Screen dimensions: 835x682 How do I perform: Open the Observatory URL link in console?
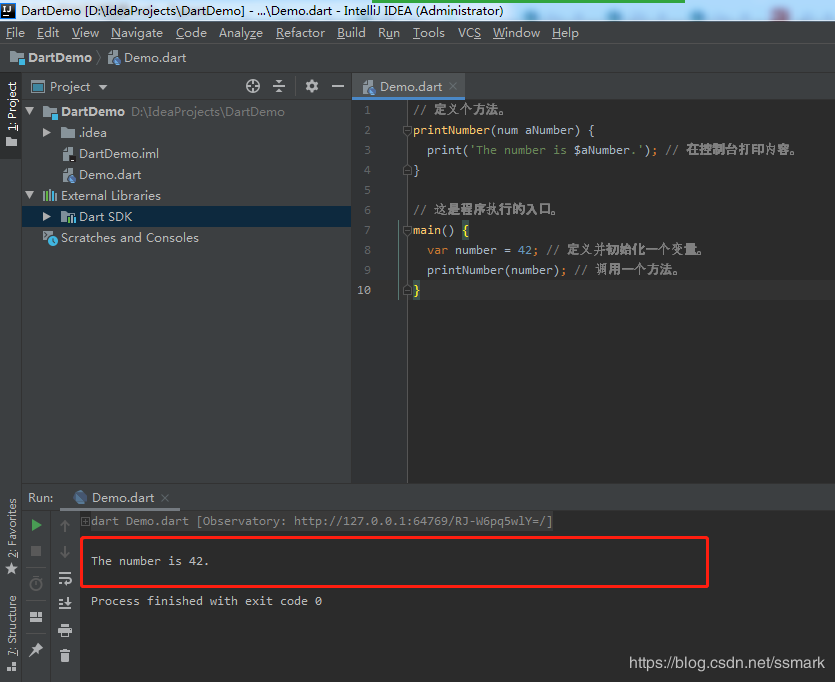coord(420,521)
